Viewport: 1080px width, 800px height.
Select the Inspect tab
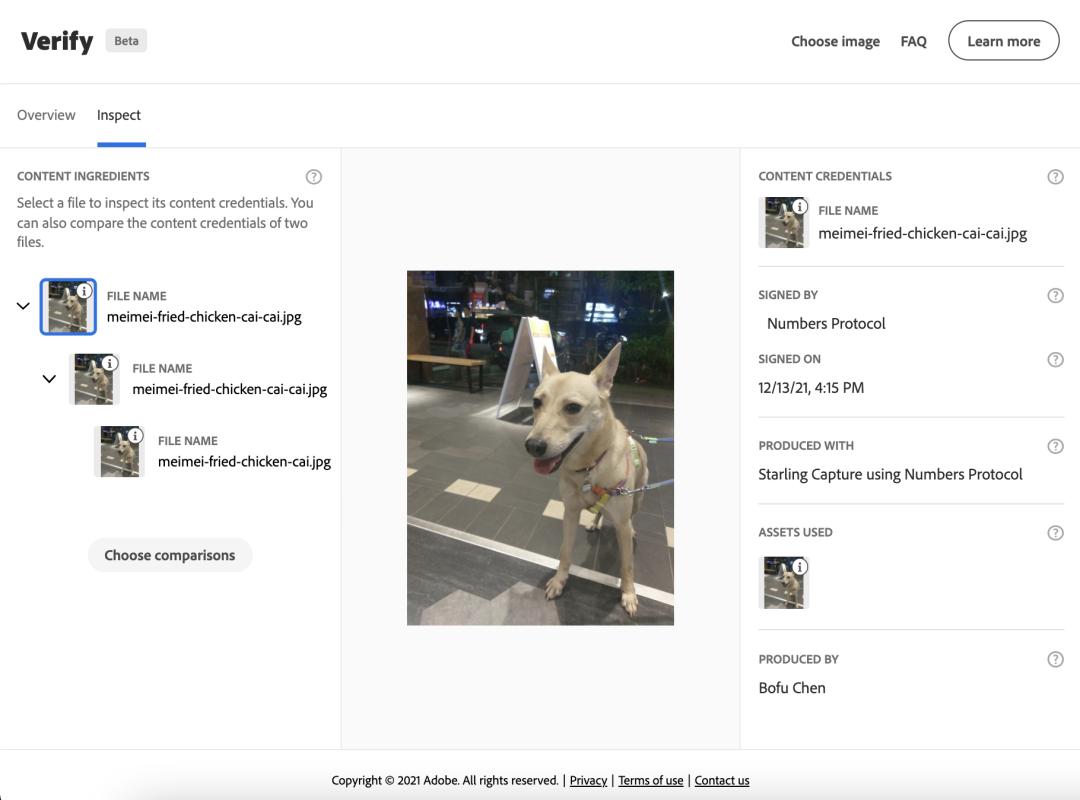click(119, 115)
